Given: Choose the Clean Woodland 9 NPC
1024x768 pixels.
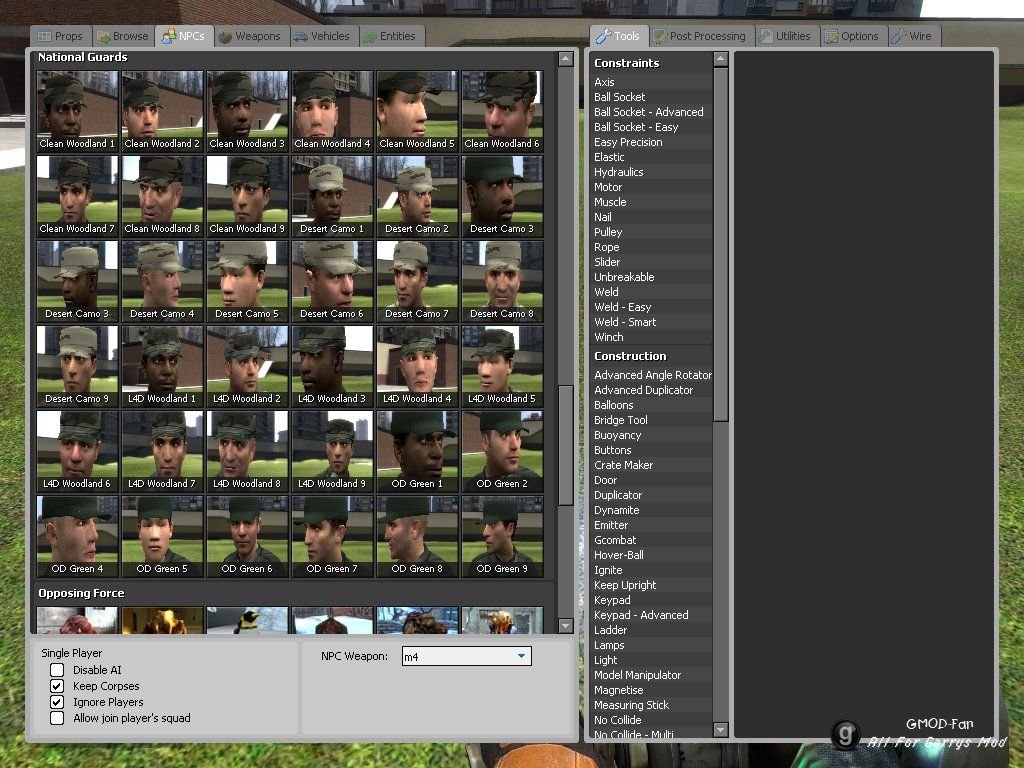Looking at the screenshot, I should pos(247,196).
